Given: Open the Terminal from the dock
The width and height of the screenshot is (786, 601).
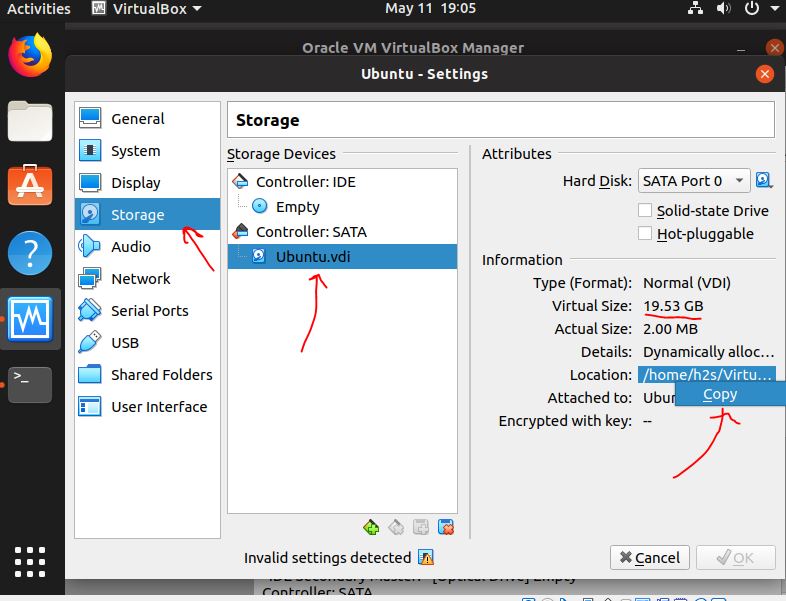Looking at the screenshot, I should 30,384.
